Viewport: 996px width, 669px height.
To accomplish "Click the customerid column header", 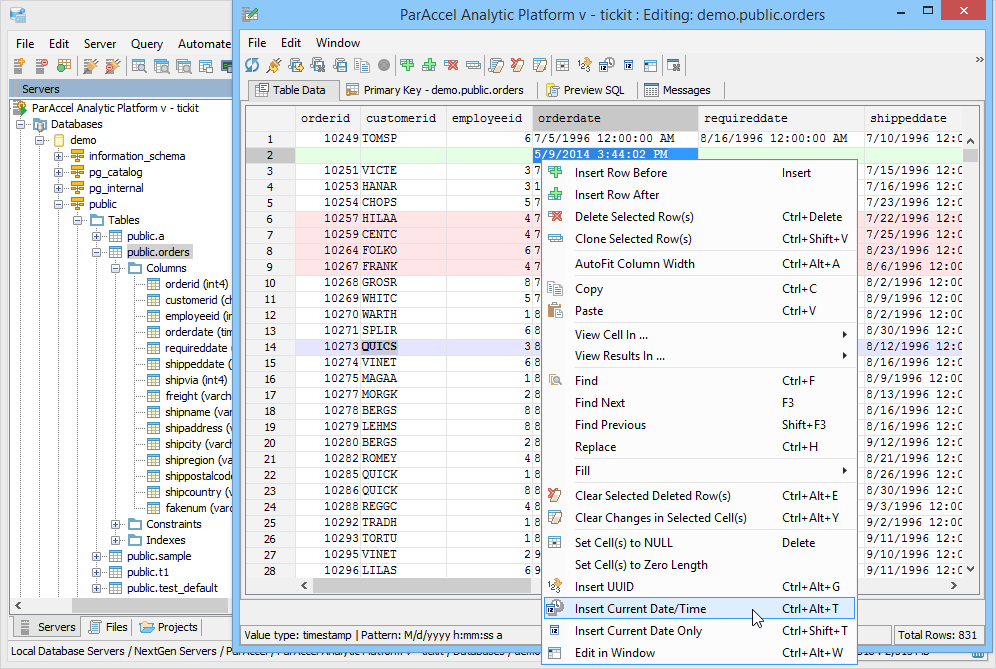I will click(402, 118).
